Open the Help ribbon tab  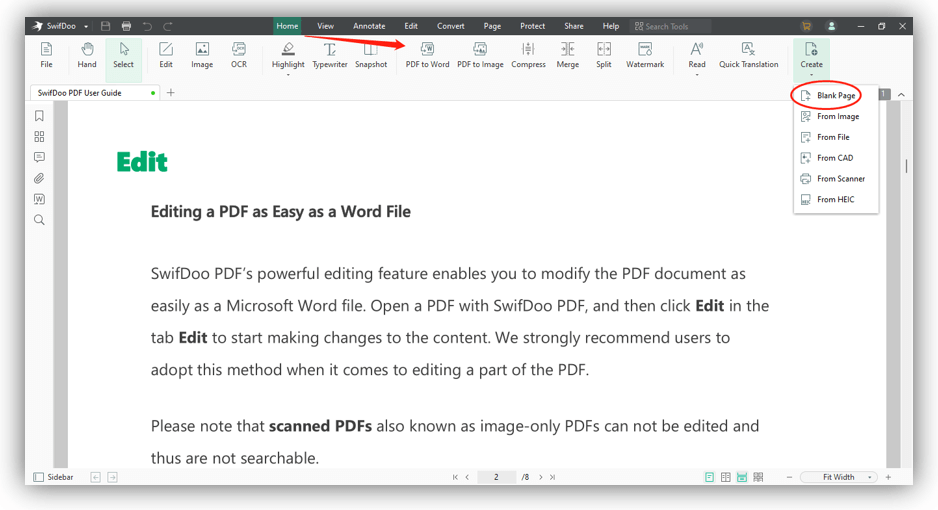(611, 26)
